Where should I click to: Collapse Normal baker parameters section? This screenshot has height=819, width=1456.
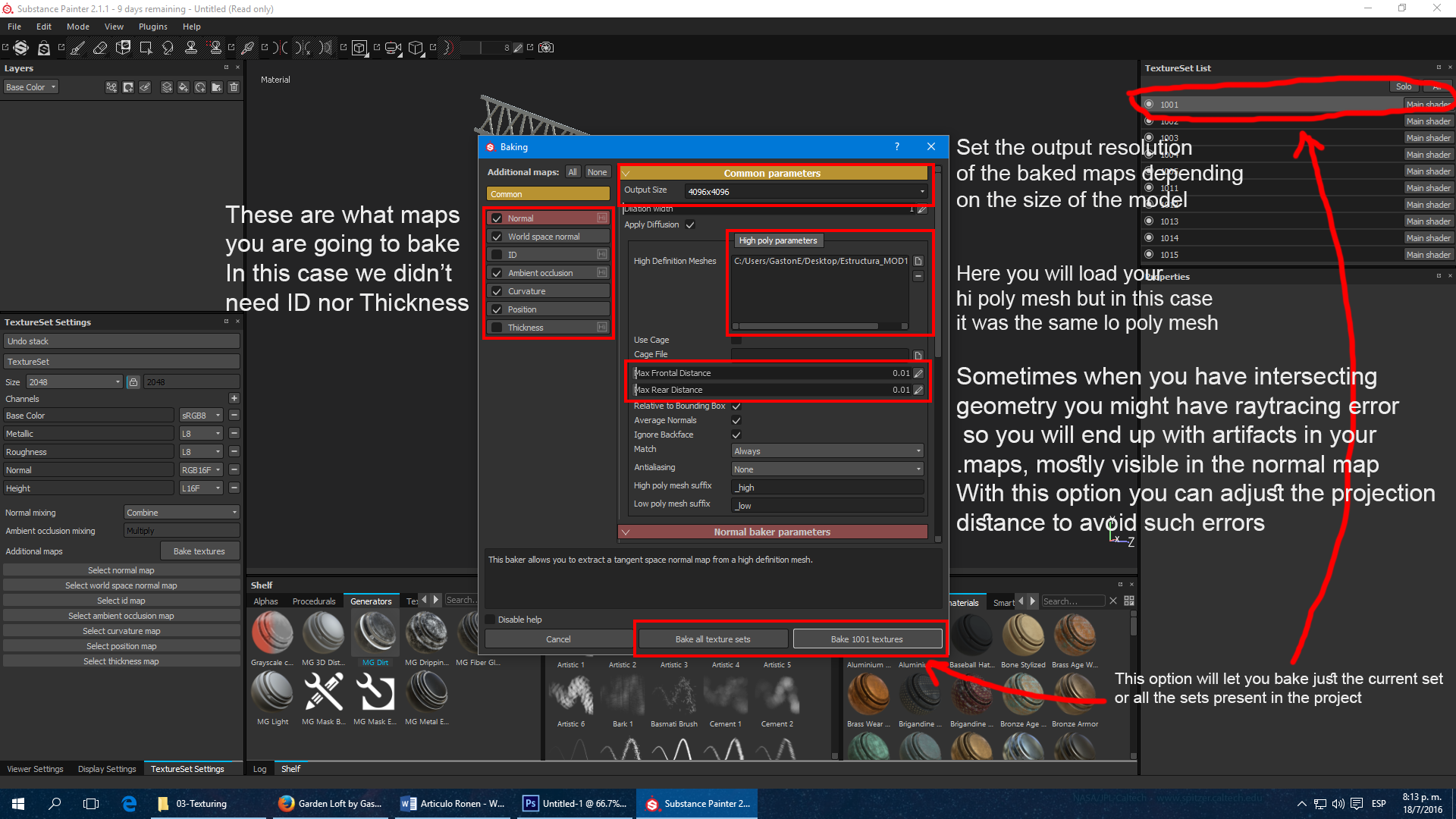click(x=626, y=532)
